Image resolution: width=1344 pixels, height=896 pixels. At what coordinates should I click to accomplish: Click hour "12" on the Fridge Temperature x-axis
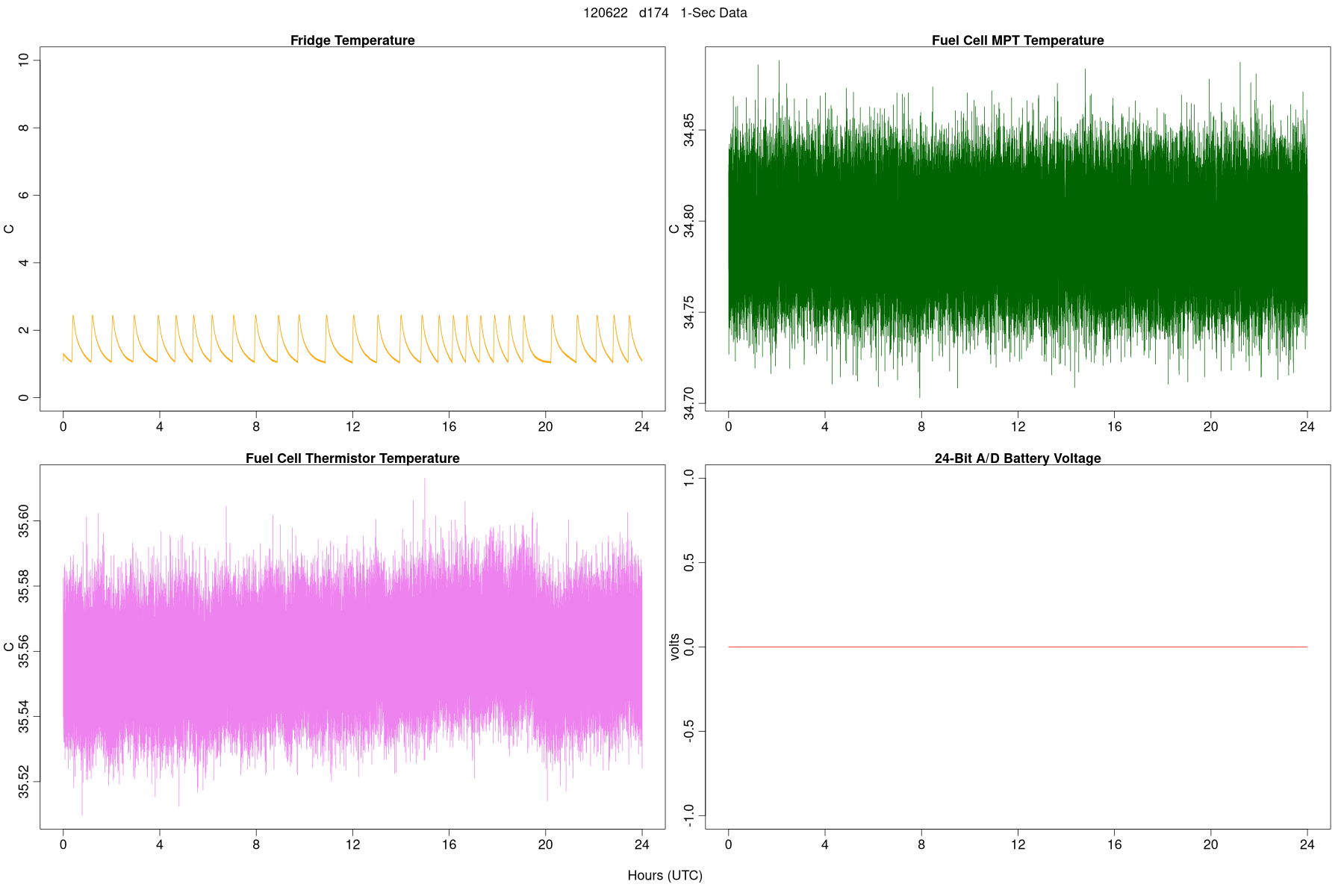coord(352,427)
